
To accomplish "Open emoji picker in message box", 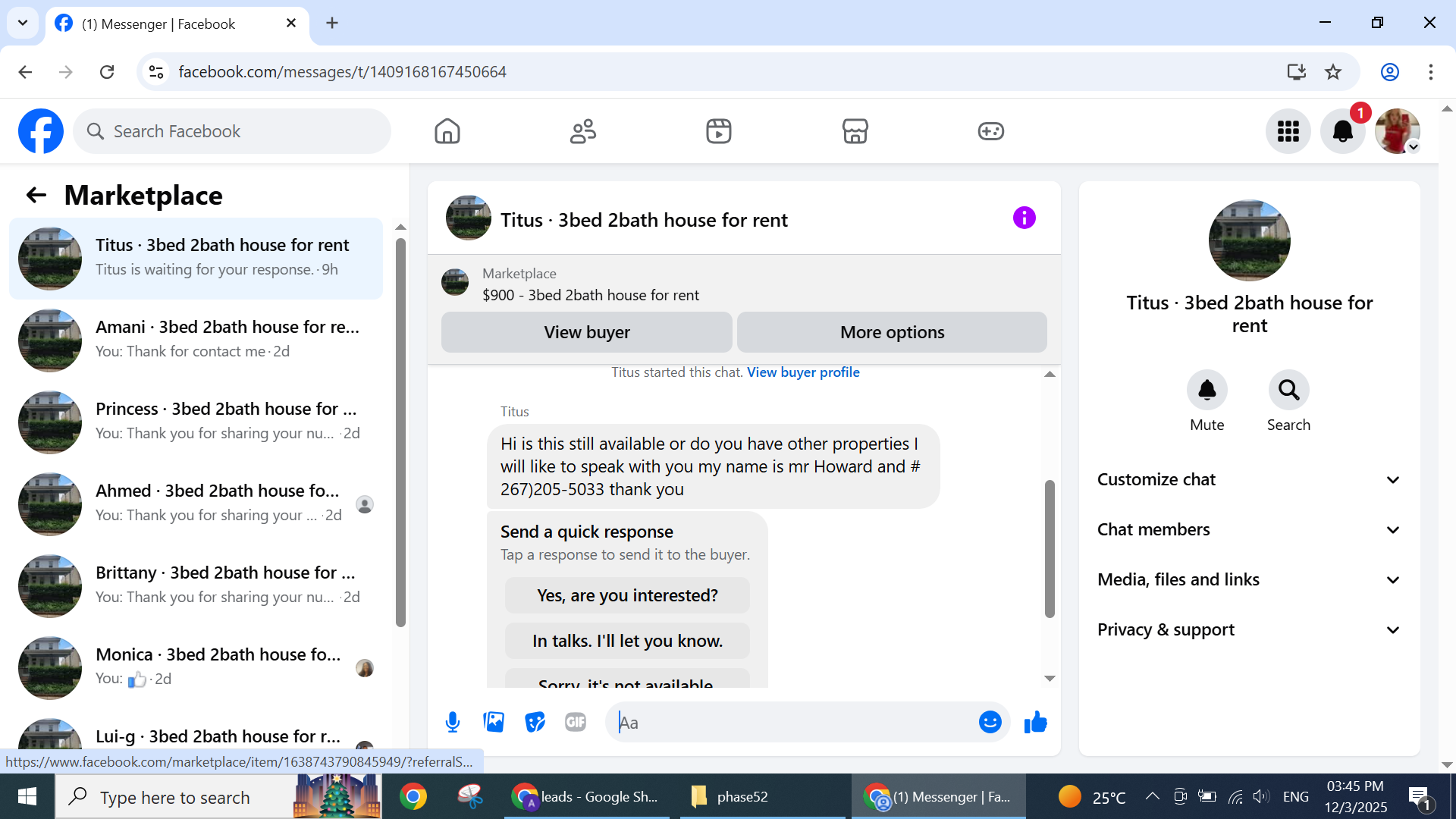I will coord(990,723).
